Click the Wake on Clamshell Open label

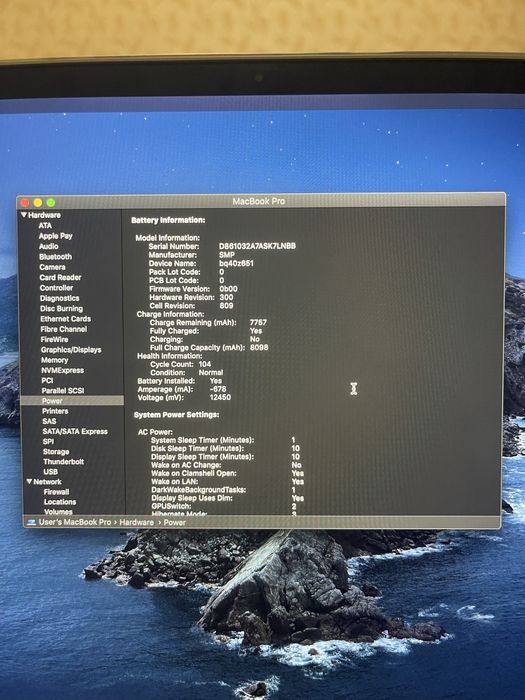click(194, 473)
